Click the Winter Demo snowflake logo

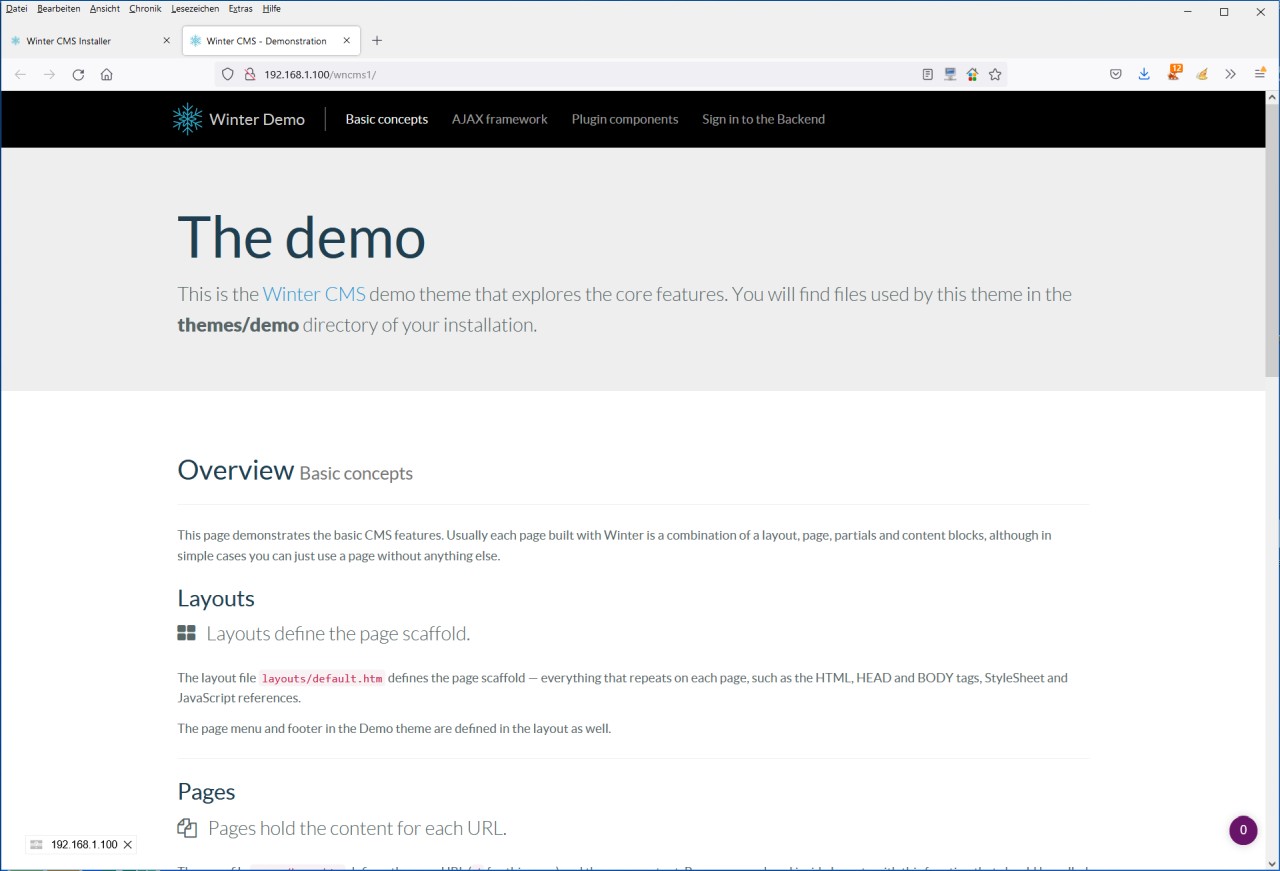[x=187, y=119]
